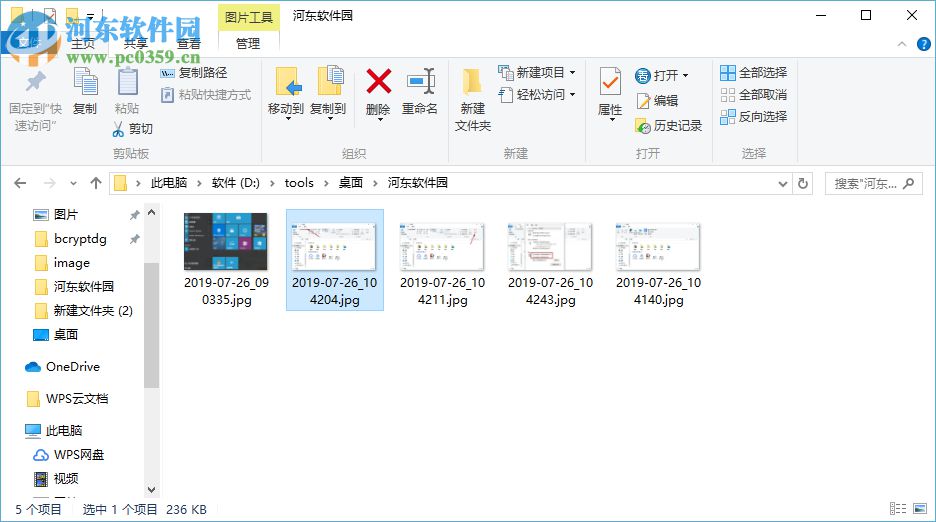Select all items

753,73
